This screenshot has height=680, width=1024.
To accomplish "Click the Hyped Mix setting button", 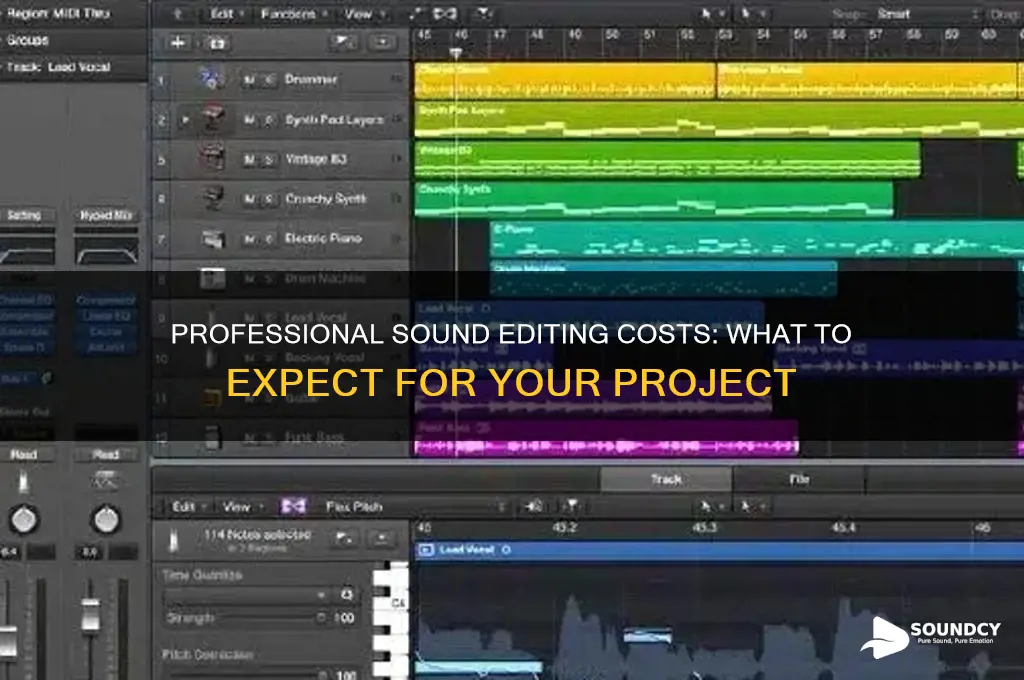I will pos(106,215).
